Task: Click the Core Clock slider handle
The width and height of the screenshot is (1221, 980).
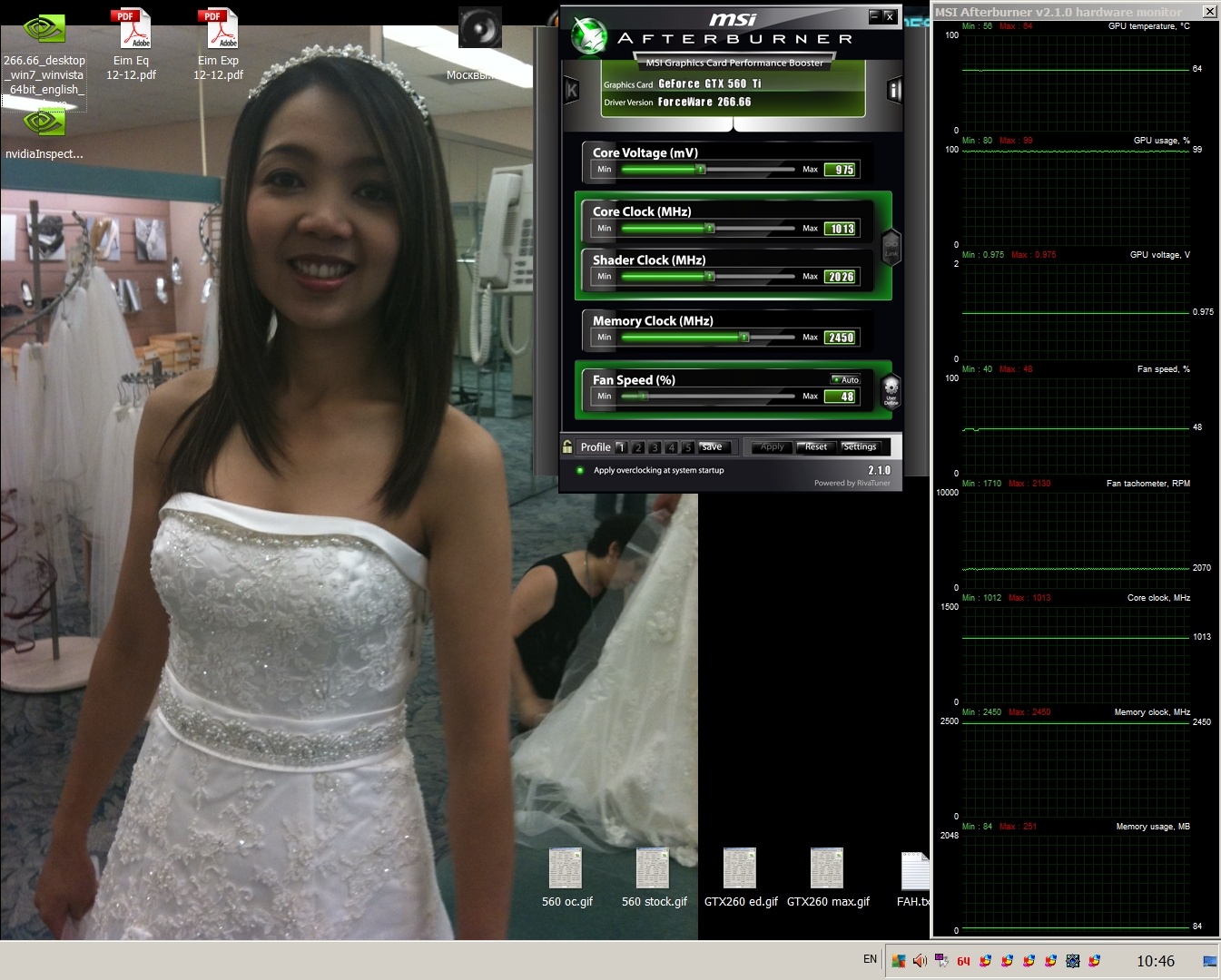Action: click(710, 229)
